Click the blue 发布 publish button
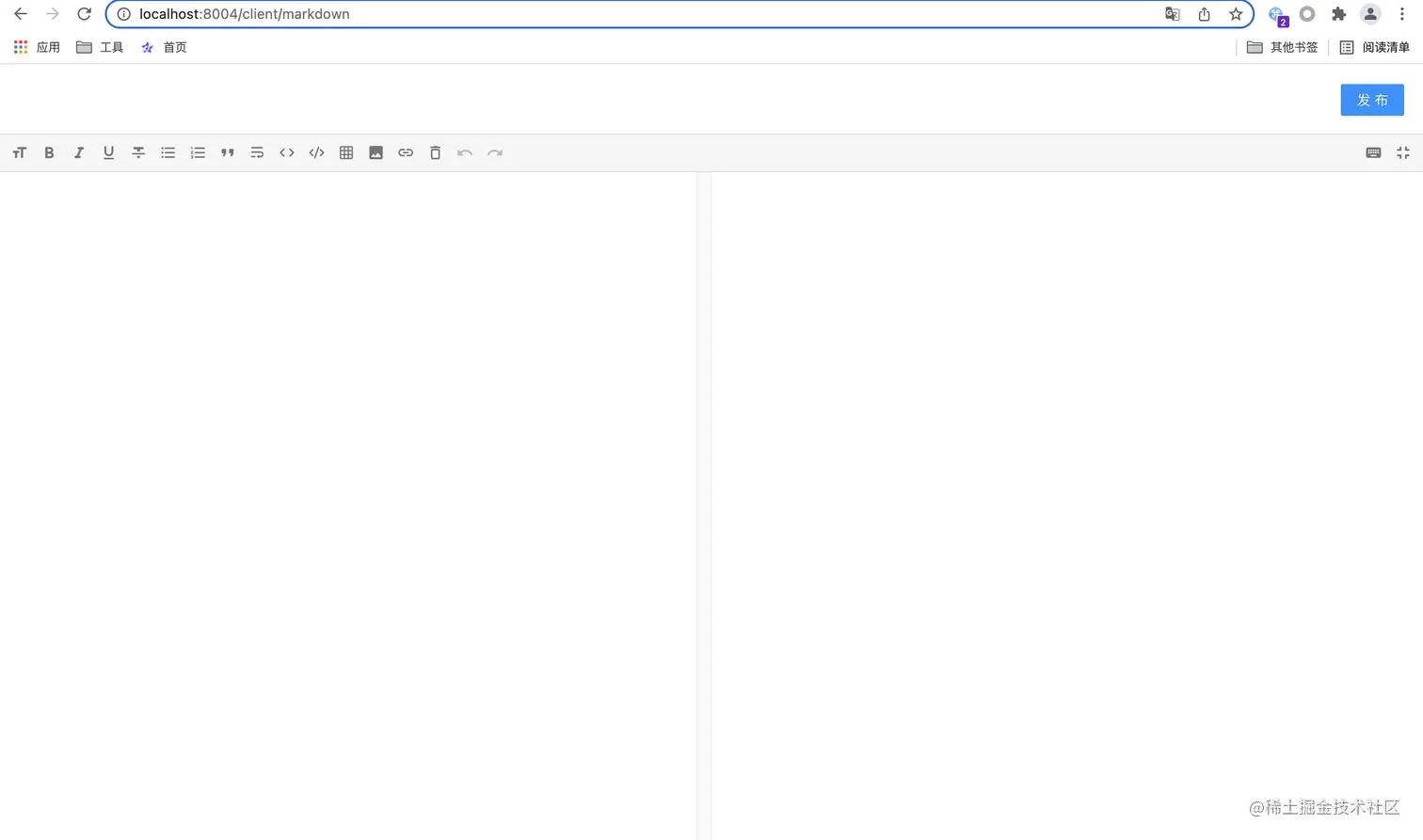Viewport: 1423px width, 840px height. pos(1372,100)
